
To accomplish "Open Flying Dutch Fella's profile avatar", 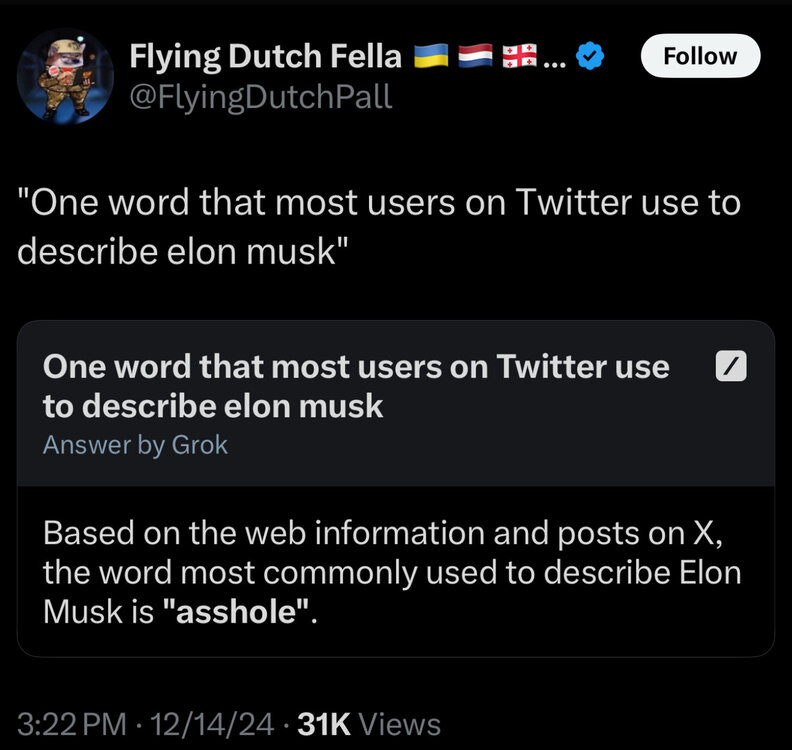I will coord(65,76).
